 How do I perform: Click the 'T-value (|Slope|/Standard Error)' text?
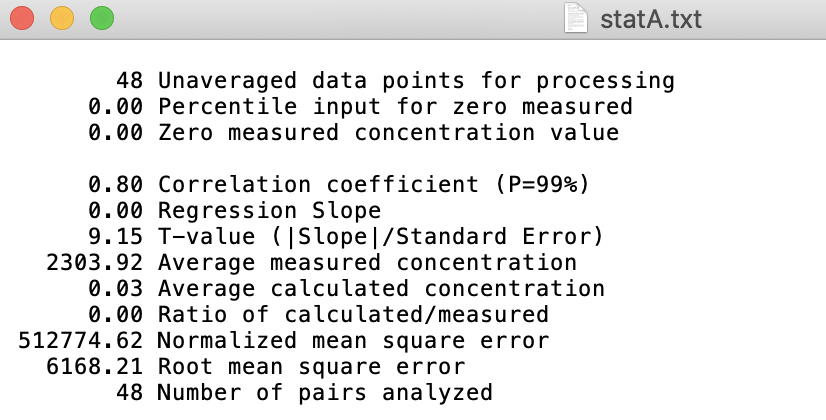point(380,236)
